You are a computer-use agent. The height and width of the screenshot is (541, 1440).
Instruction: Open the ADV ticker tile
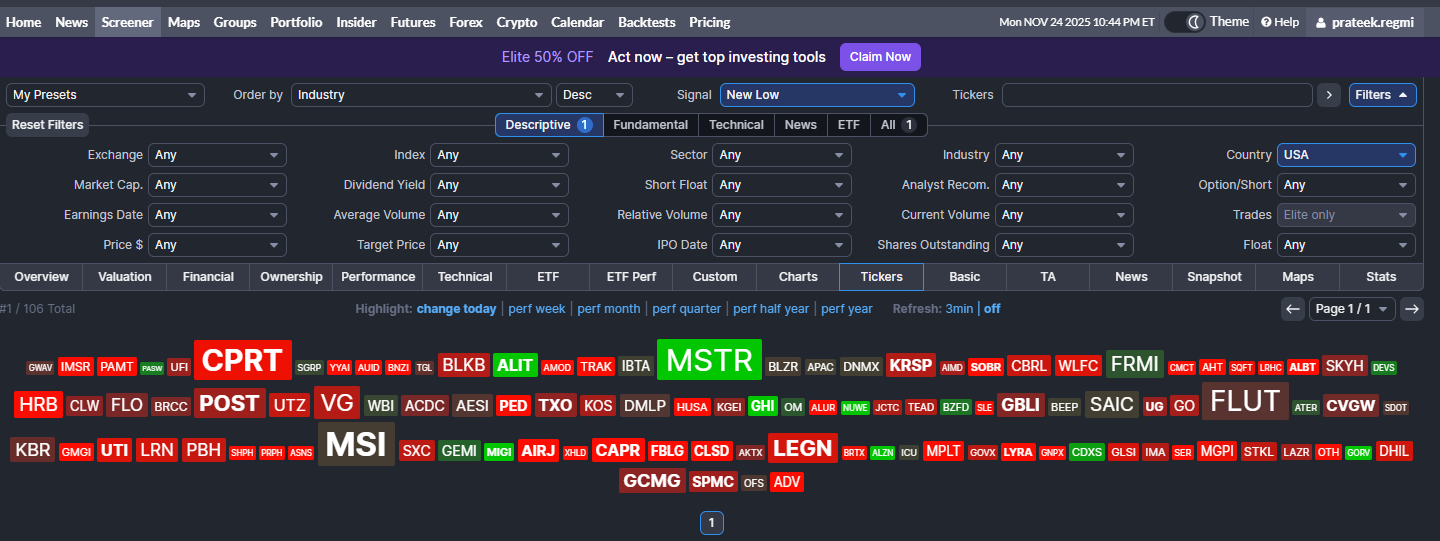coord(787,482)
